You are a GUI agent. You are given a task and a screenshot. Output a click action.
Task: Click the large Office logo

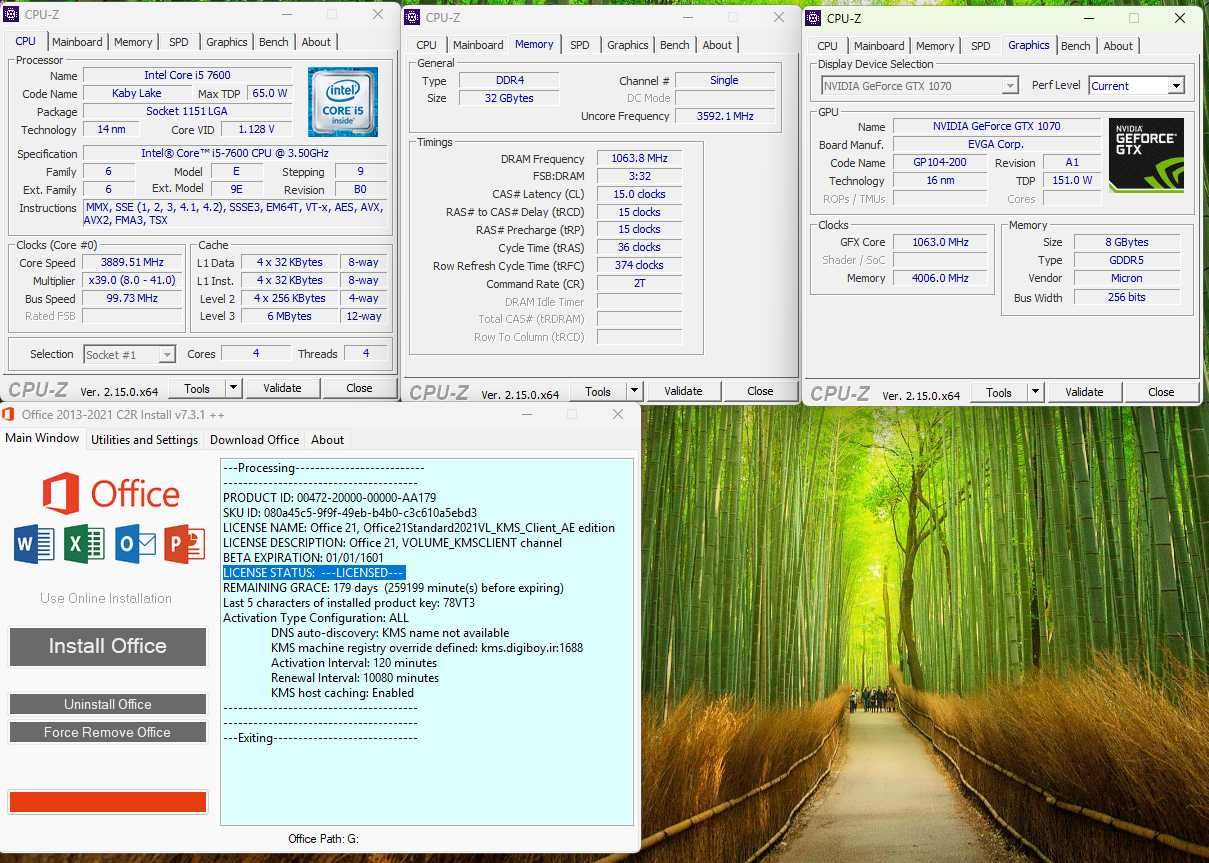111,493
